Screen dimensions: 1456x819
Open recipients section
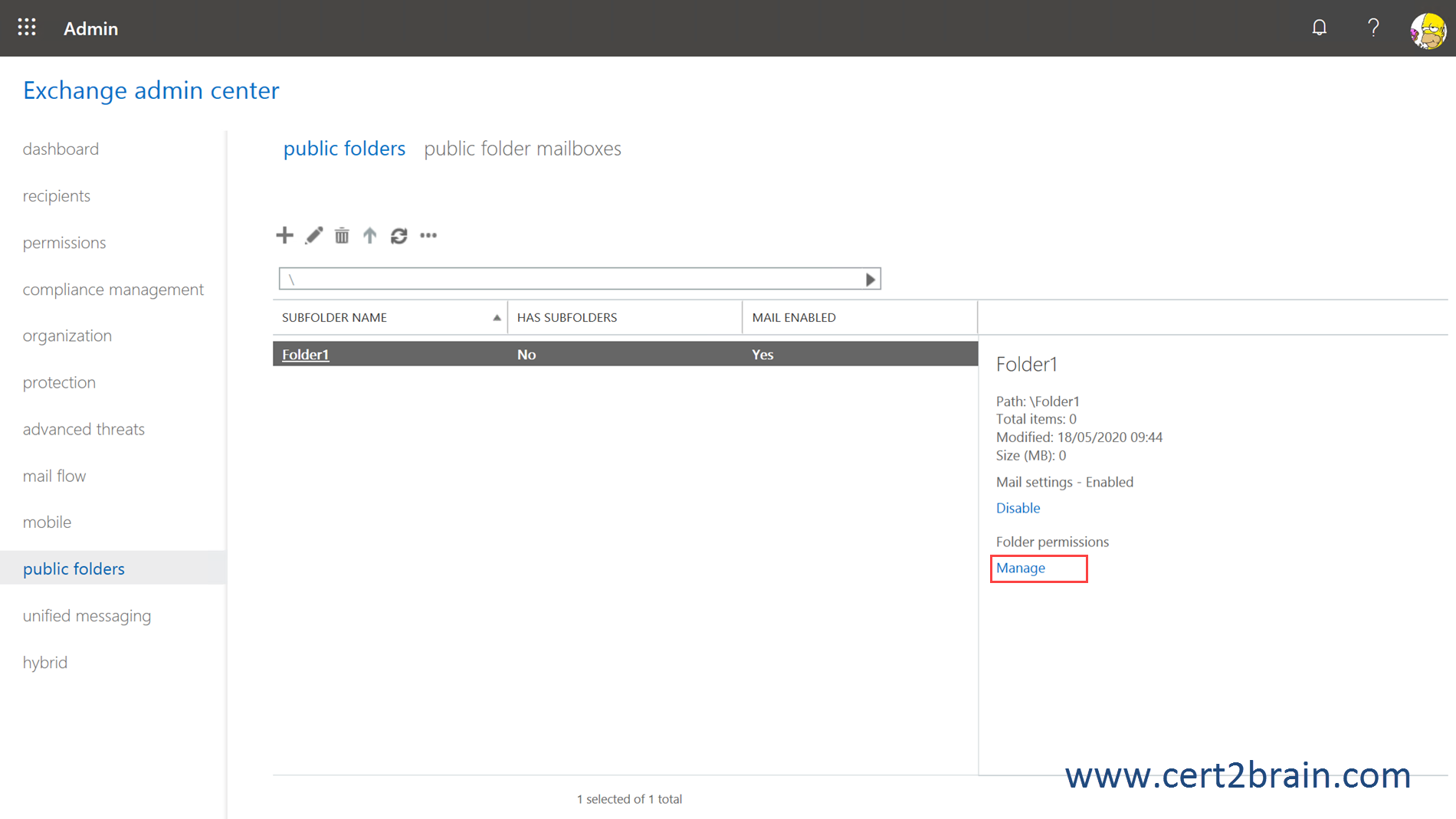tap(57, 195)
